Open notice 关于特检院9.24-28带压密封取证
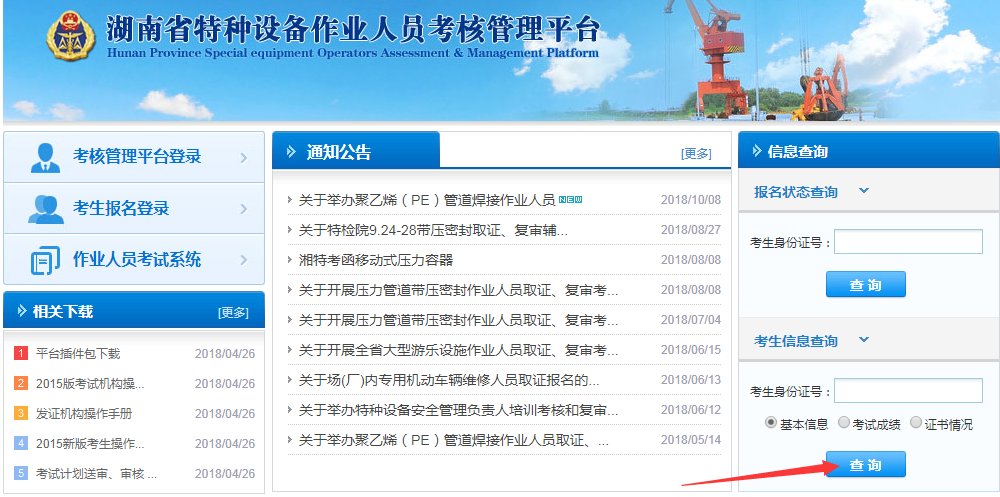1000x497 pixels. tap(433, 230)
